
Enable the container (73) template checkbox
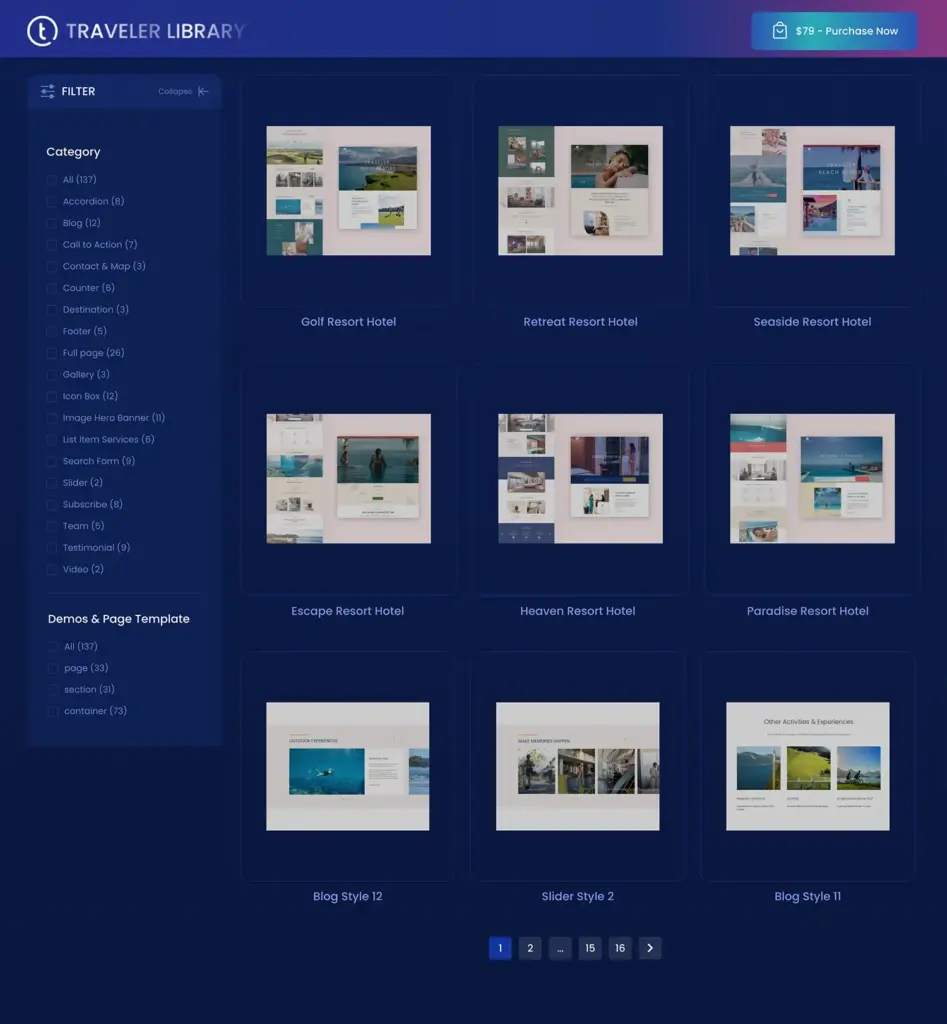52,710
